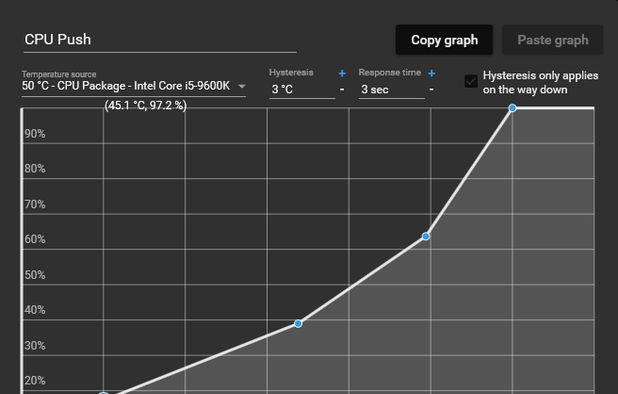
Task: Select the curve point near 39%
Action: click(298, 323)
